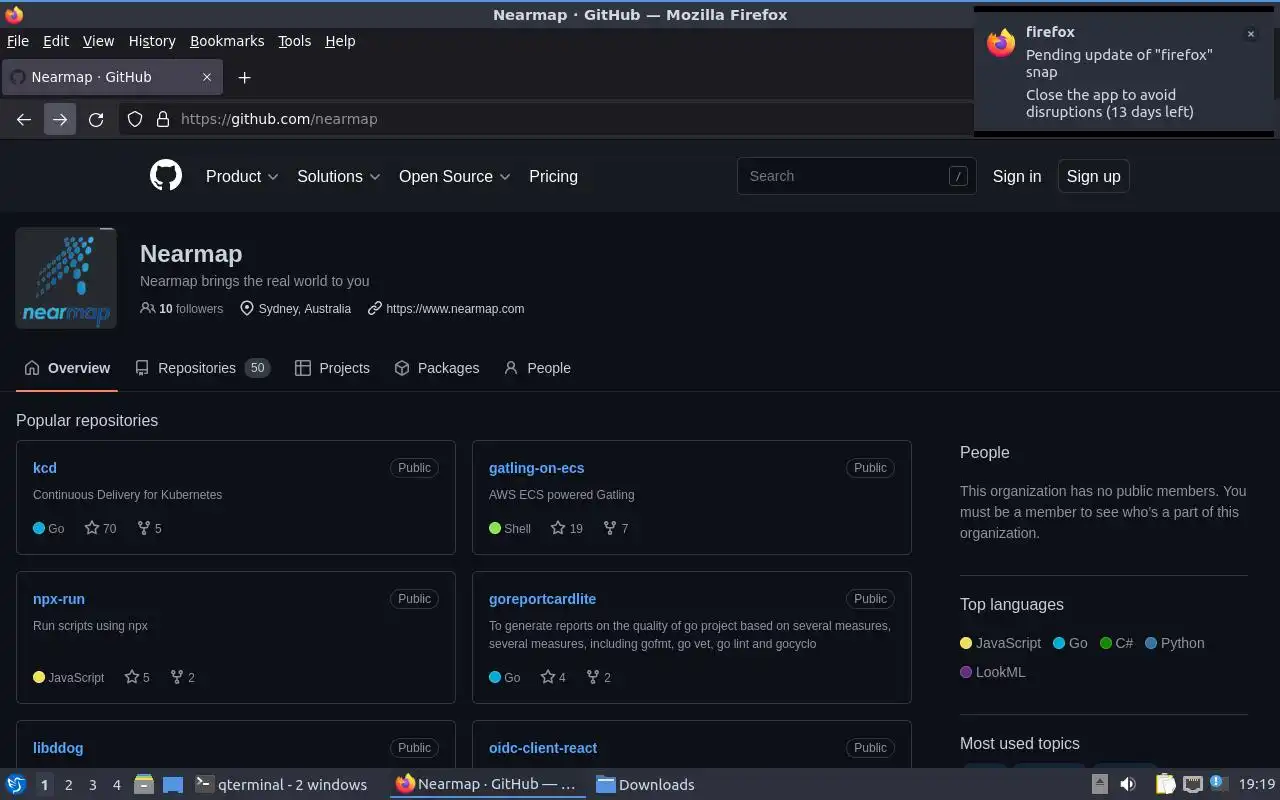Open the npx-run repository link
The width and height of the screenshot is (1280, 800).
click(x=59, y=599)
